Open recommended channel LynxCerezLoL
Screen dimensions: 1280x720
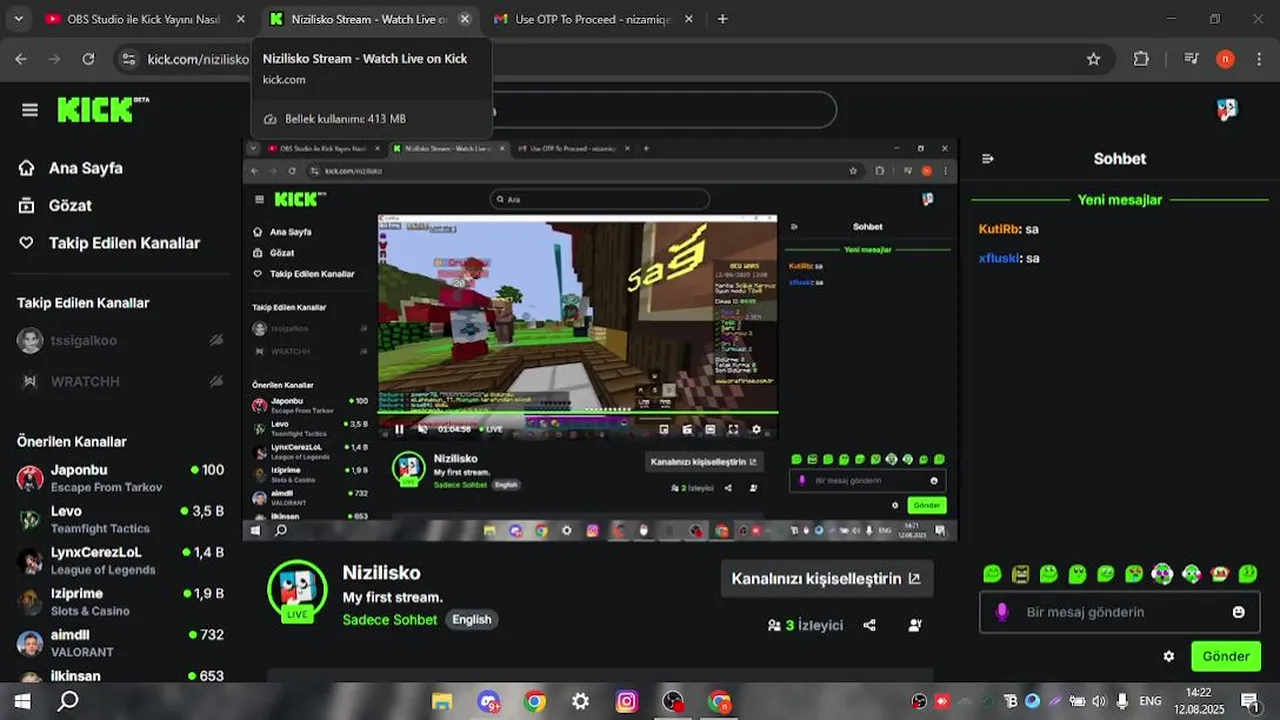120,560
